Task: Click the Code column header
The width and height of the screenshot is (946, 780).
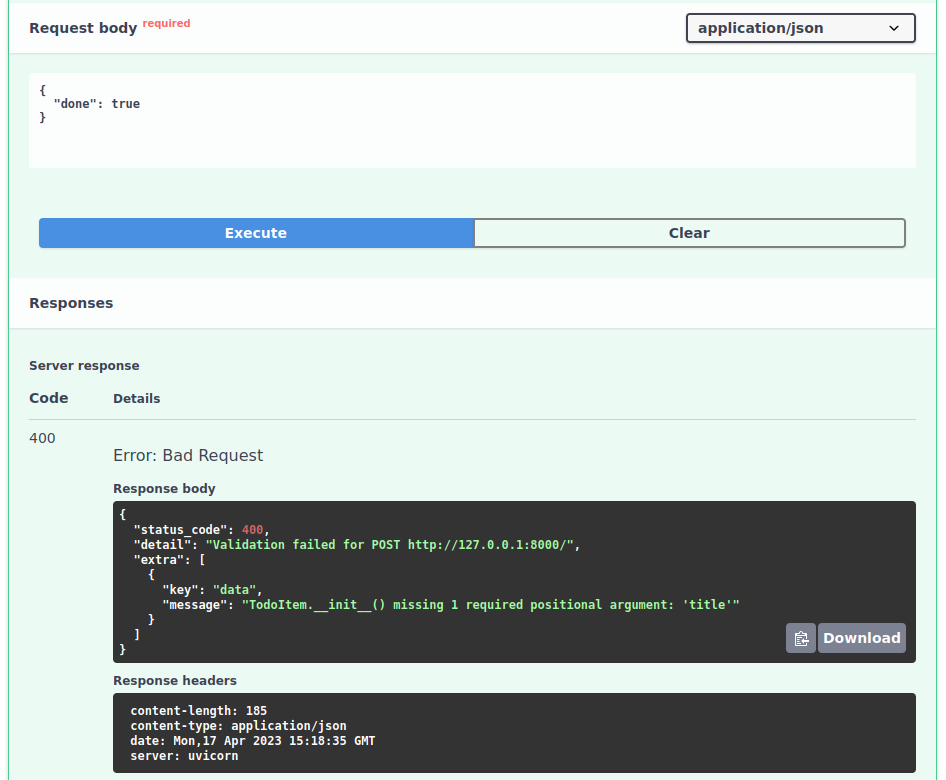Action: click(x=48, y=398)
